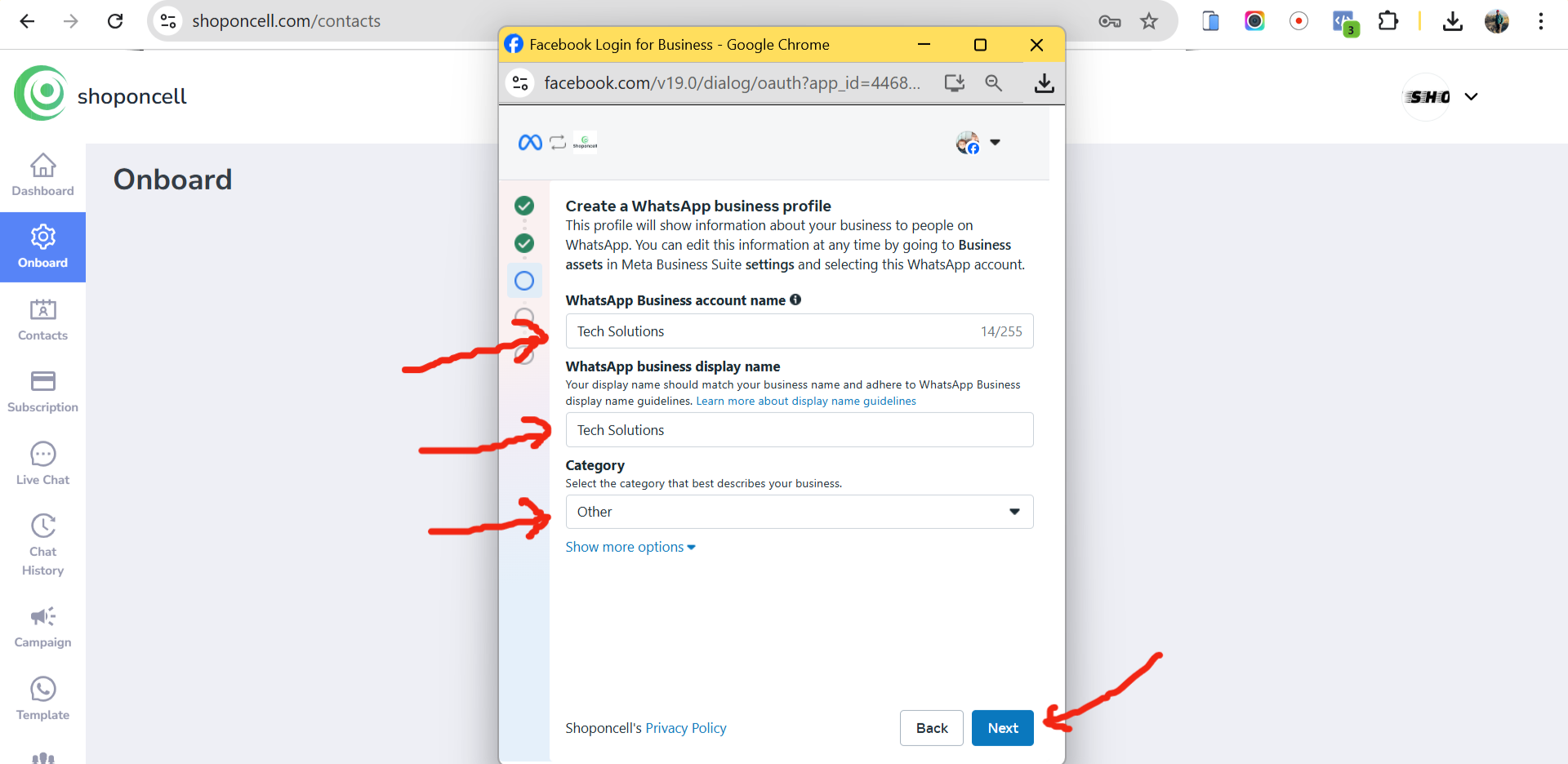The height and width of the screenshot is (764, 1568).
Task: Click the red record extension icon
Action: pos(1298,21)
